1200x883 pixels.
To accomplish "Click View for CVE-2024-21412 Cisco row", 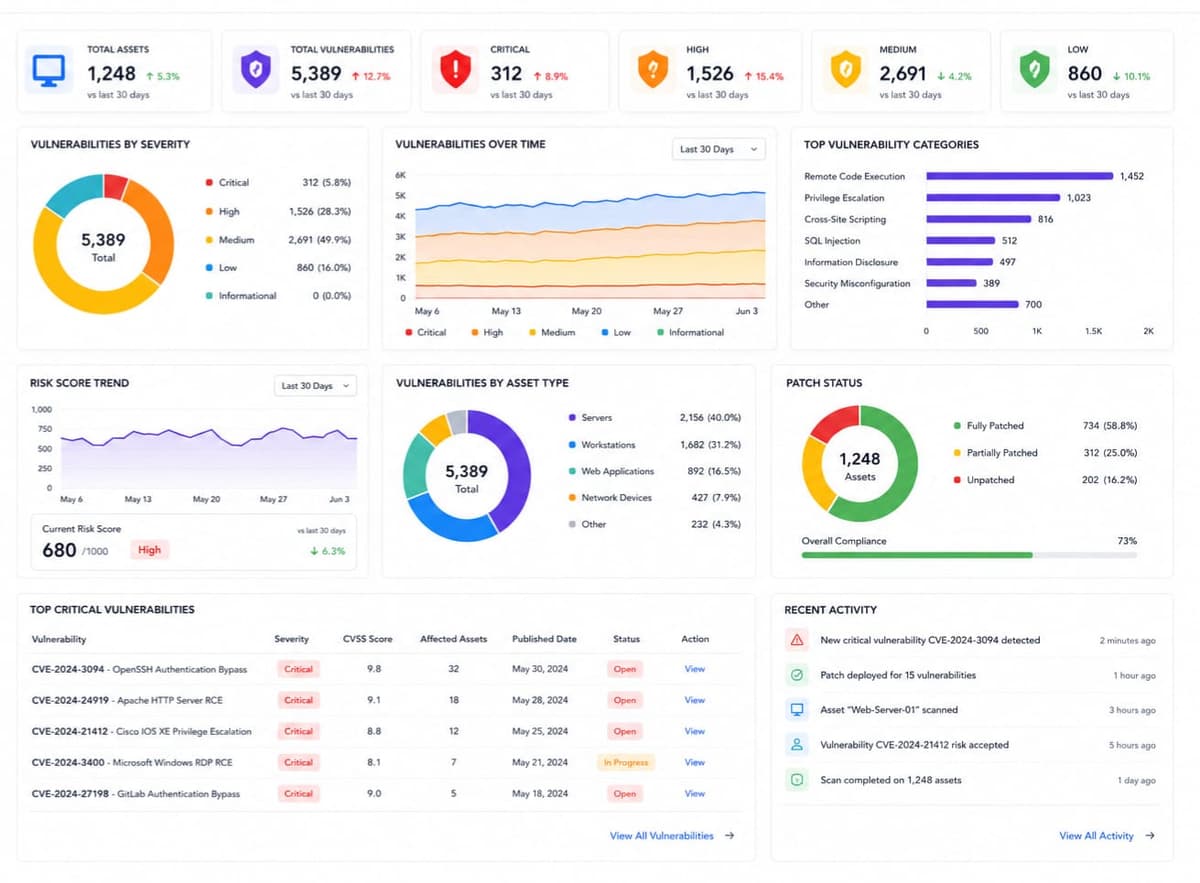I will click(x=695, y=731).
